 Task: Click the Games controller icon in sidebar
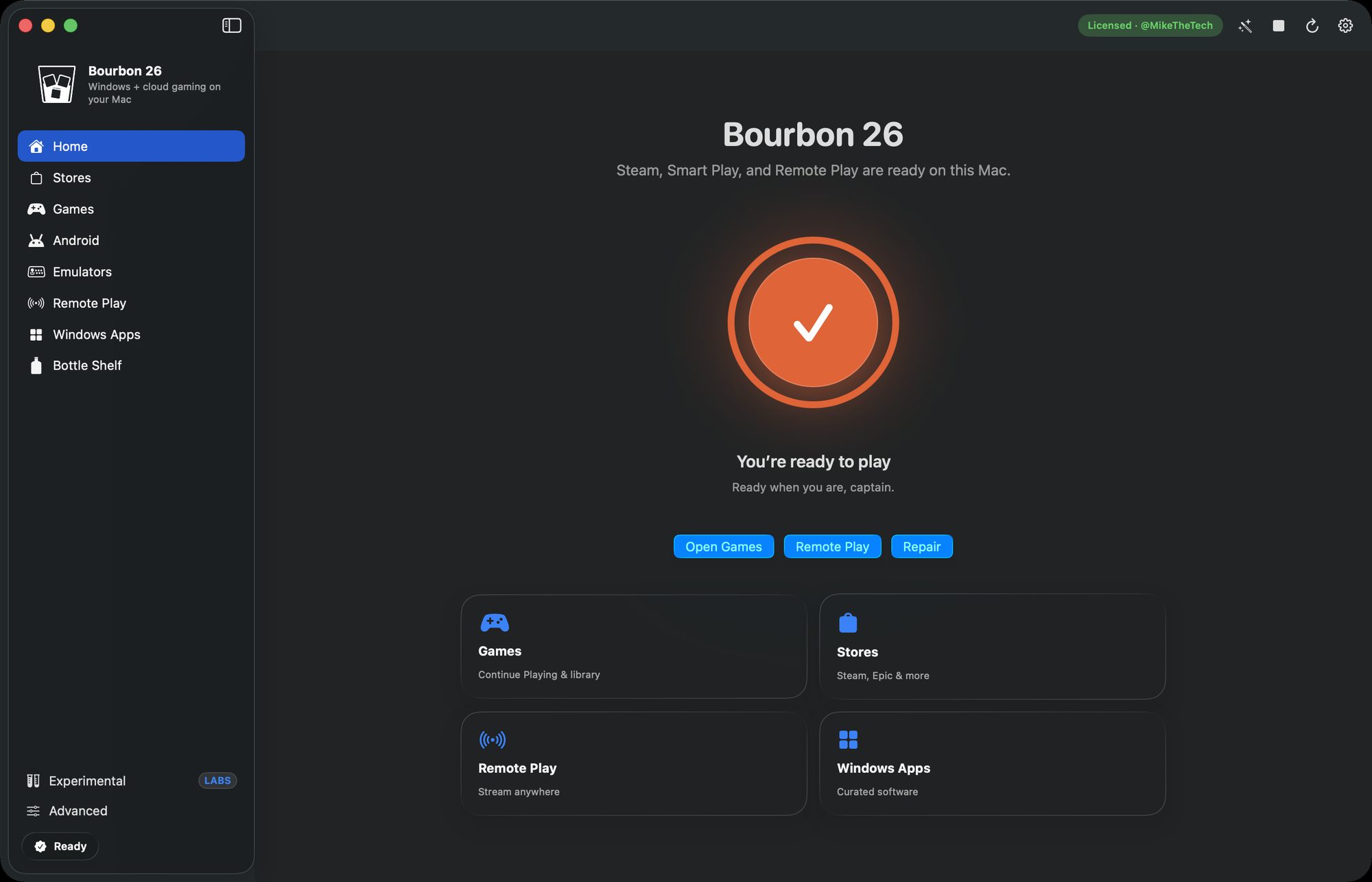click(36, 209)
